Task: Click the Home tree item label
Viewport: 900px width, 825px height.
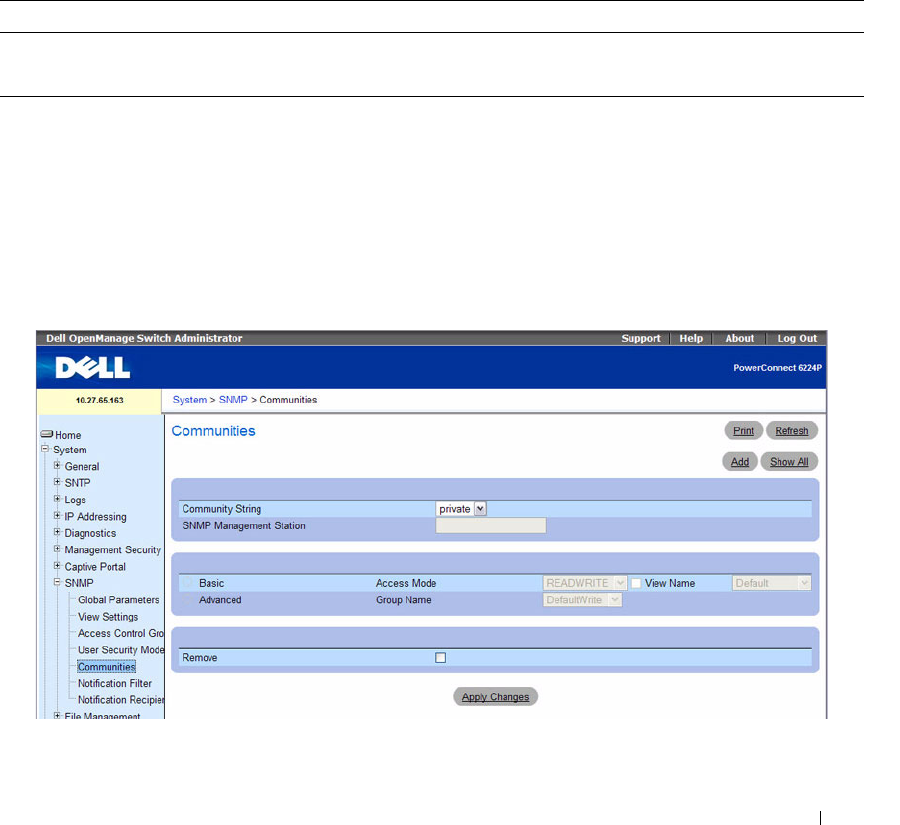Action: click(68, 435)
